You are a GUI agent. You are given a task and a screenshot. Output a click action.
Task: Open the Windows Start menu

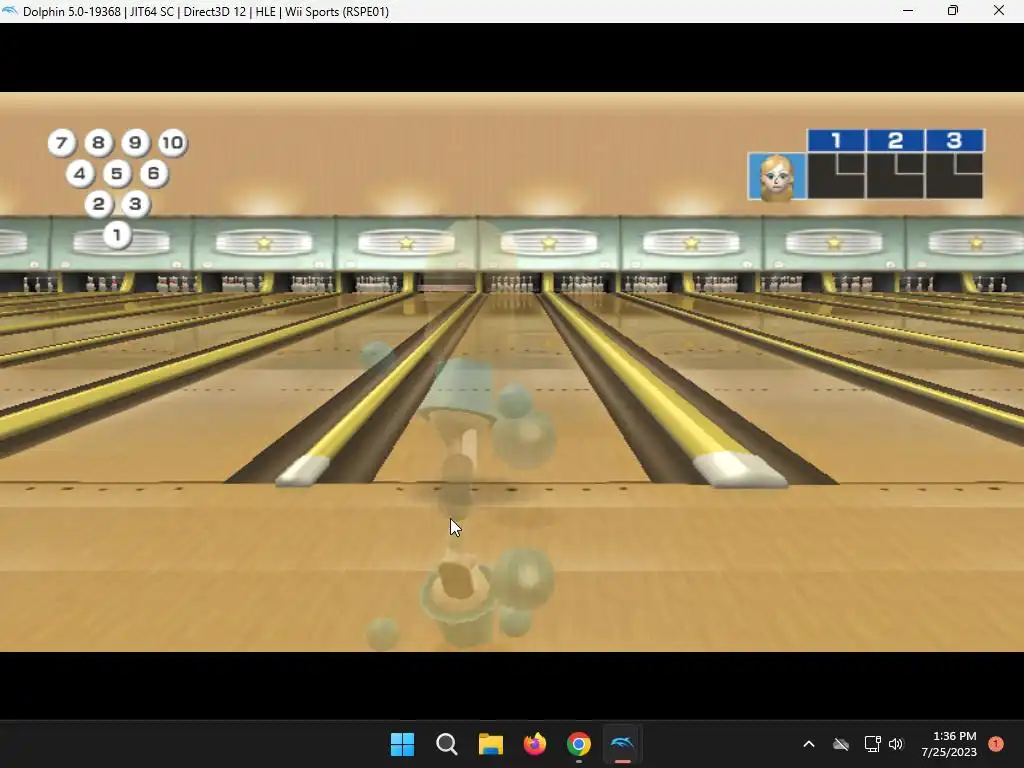pyautogui.click(x=402, y=744)
